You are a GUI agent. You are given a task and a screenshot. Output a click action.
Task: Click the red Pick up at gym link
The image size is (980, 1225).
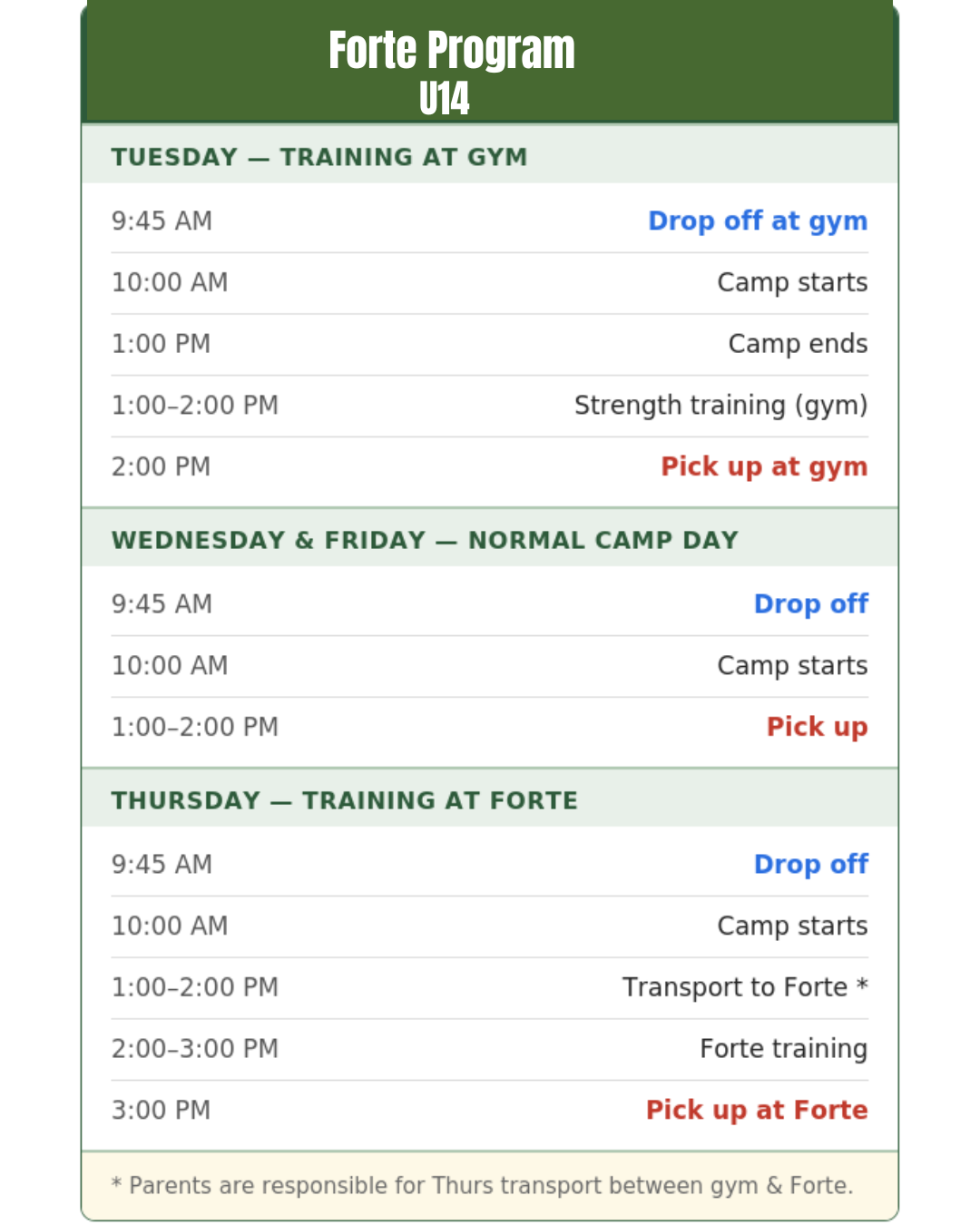point(763,467)
